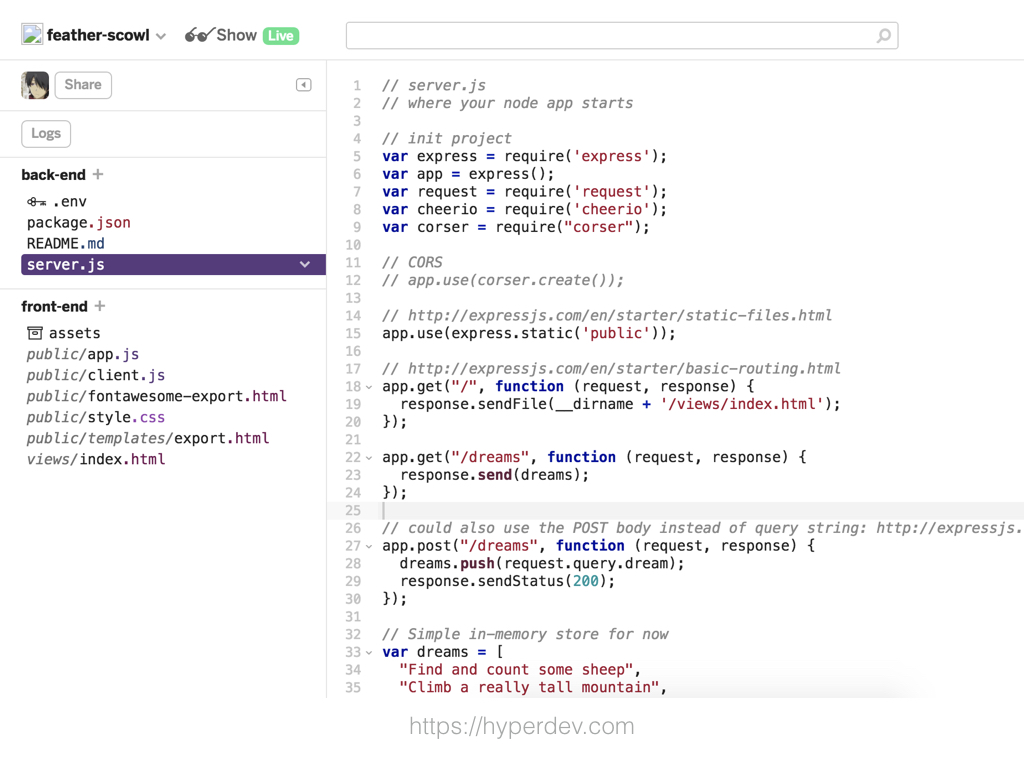Open the Logs panel

pyautogui.click(x=46, y=134)
